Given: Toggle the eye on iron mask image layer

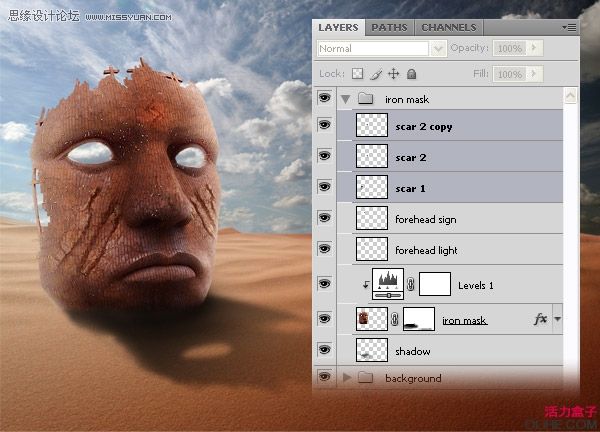Looking at the screenshot, I should pos(324,318).
